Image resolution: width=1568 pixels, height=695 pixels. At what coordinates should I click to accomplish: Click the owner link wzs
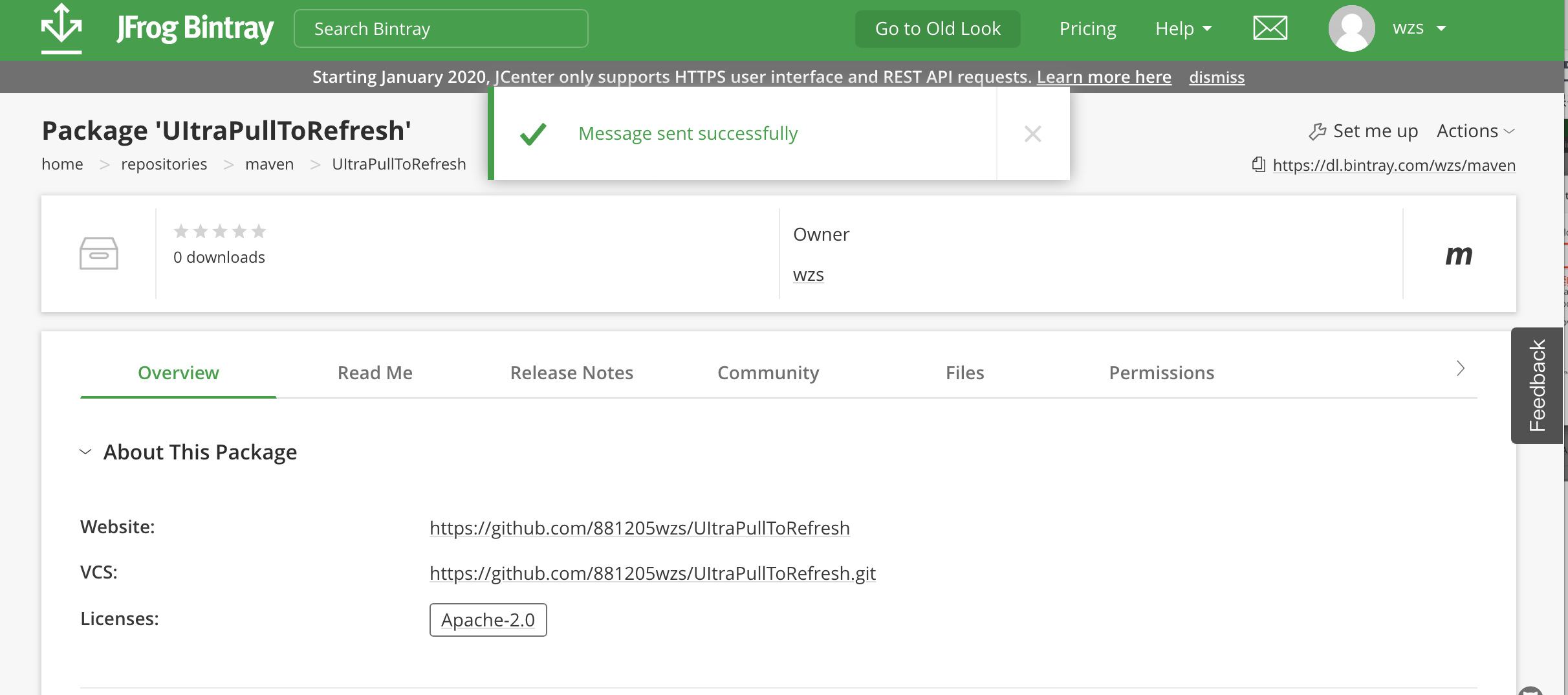click(809, 275)
